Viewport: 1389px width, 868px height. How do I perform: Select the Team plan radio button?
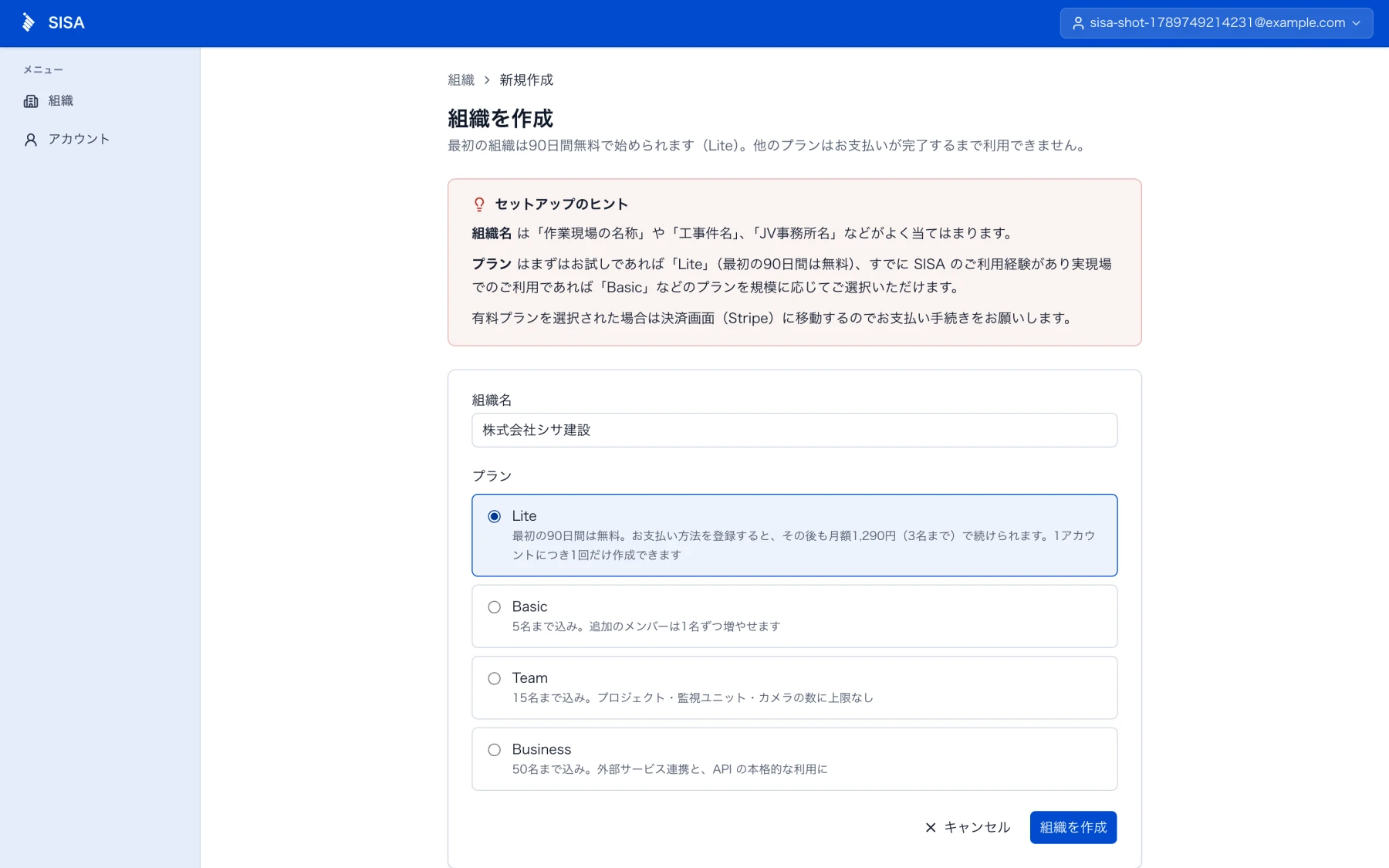click(495, 679)
